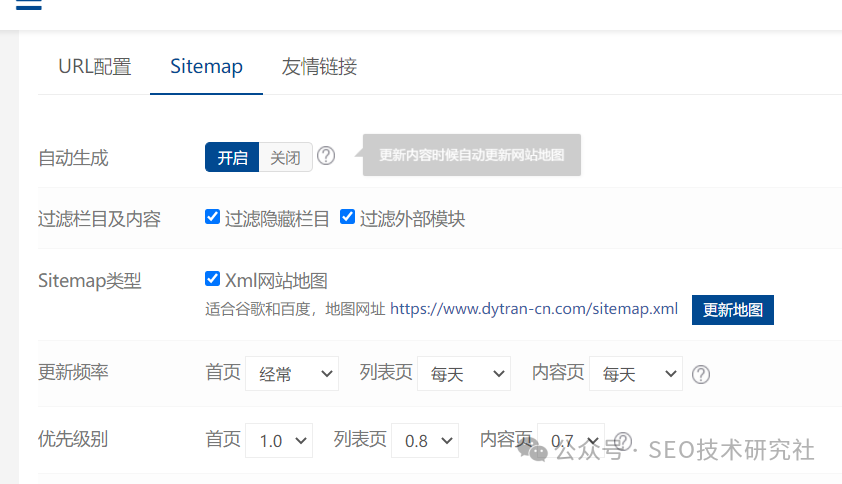Switch auto-generate to 开启

(232, 157)
